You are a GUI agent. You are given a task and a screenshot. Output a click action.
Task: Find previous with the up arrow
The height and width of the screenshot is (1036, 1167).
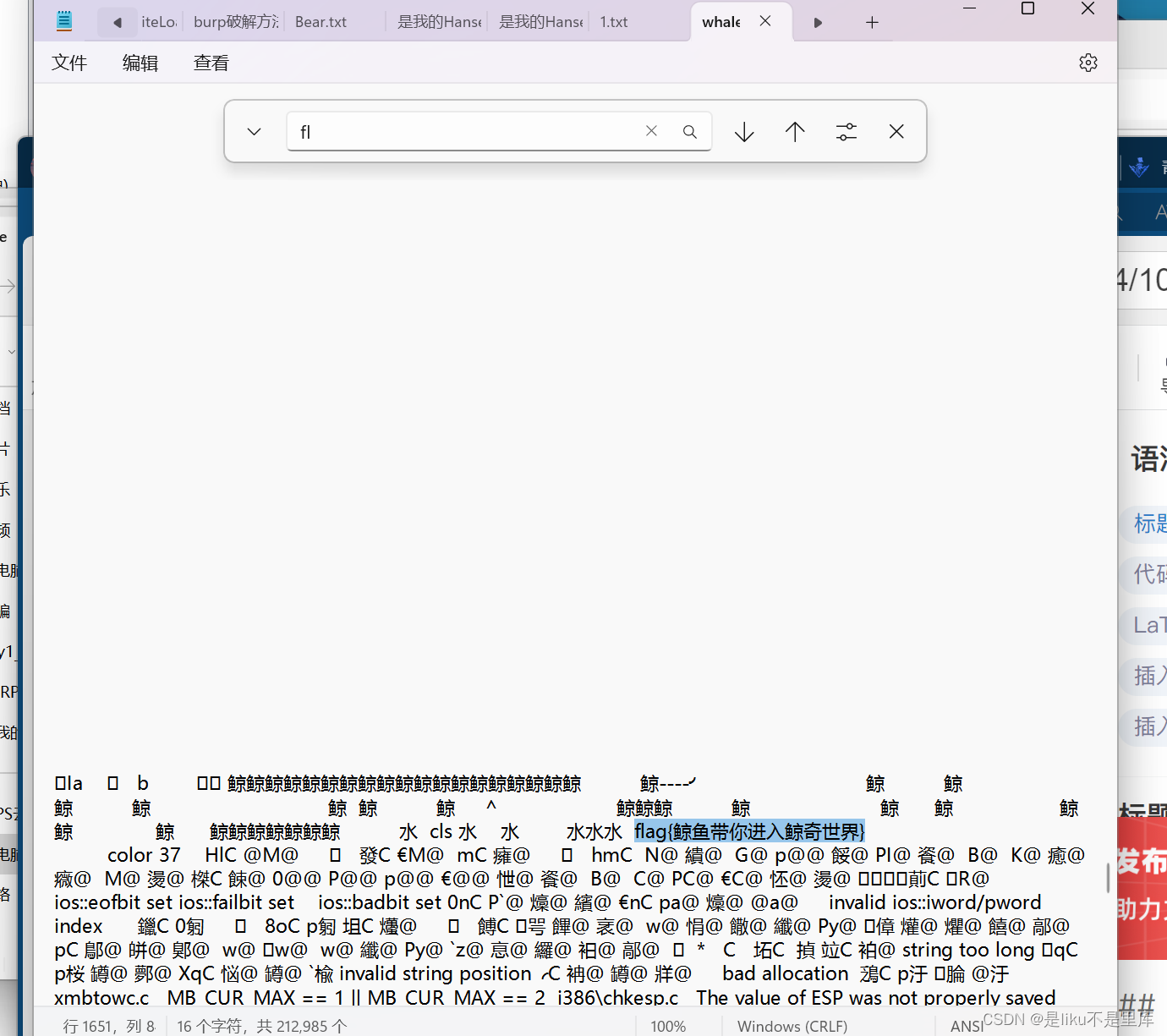pos(795,132)
